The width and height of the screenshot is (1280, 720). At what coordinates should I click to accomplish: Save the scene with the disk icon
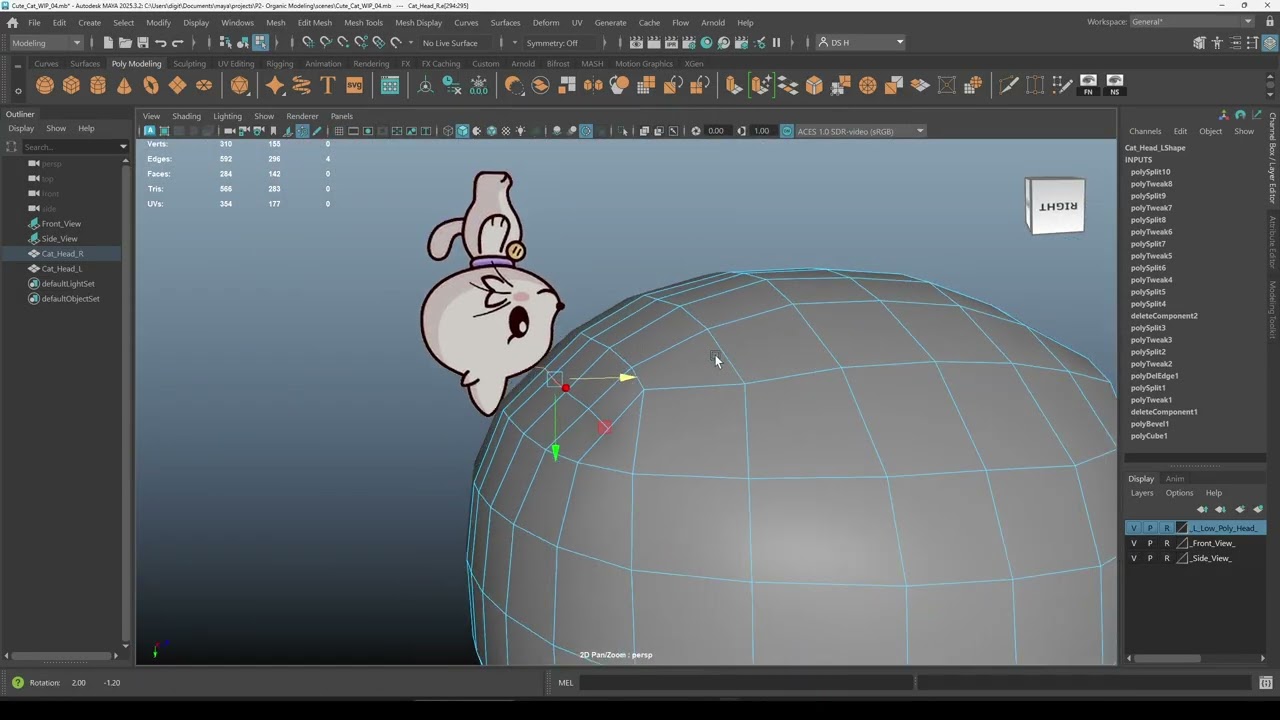(143, 42)
